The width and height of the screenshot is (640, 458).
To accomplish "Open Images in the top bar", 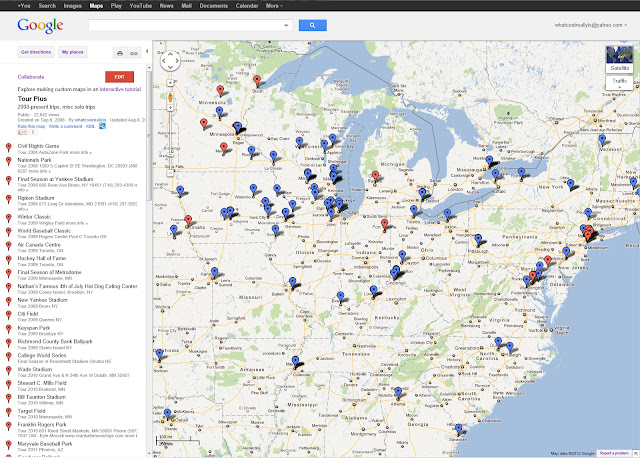I will click(73, 6).
